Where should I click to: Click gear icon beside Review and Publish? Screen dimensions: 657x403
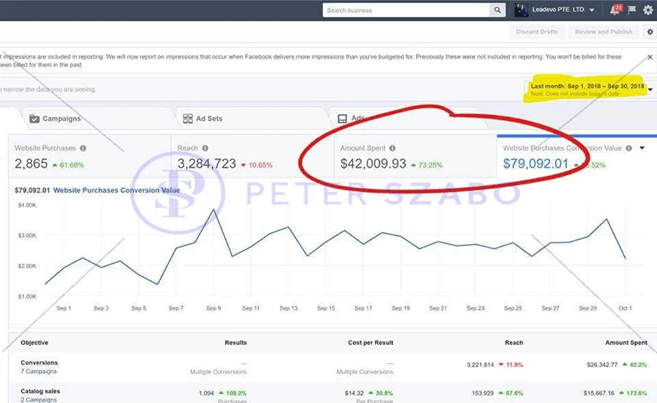(x=650, y=32)
